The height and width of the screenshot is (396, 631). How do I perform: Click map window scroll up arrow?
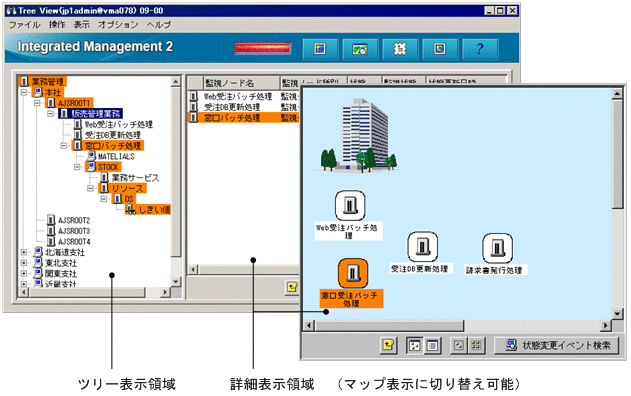tap(617, 94)
